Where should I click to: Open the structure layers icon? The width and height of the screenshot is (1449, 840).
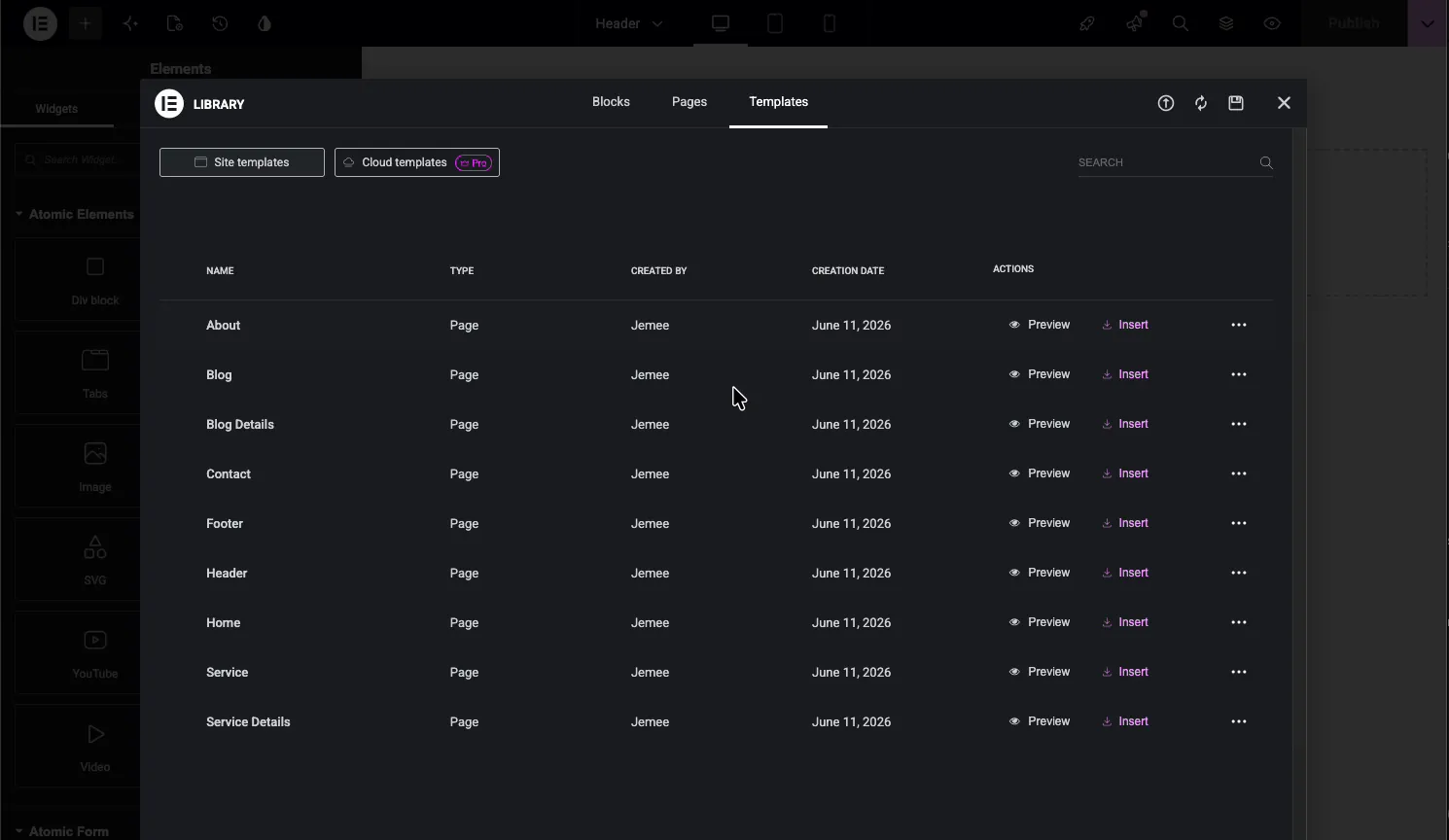tap(1226, 23)
